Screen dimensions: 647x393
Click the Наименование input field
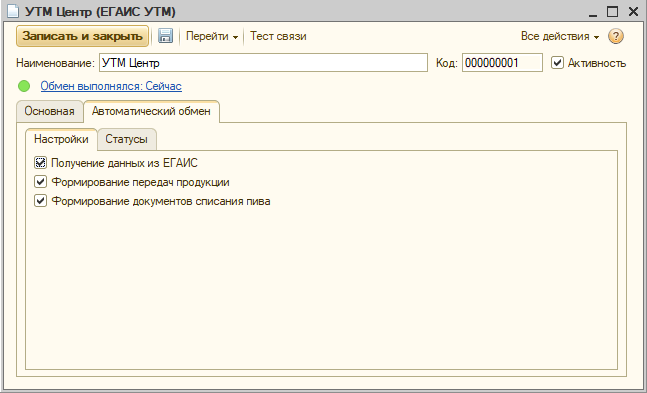coord(263,63)
